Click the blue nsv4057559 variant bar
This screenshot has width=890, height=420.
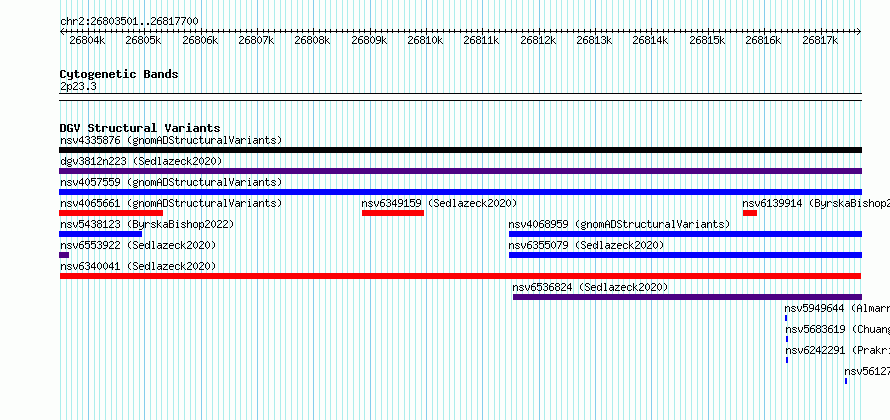coord(460,192)
